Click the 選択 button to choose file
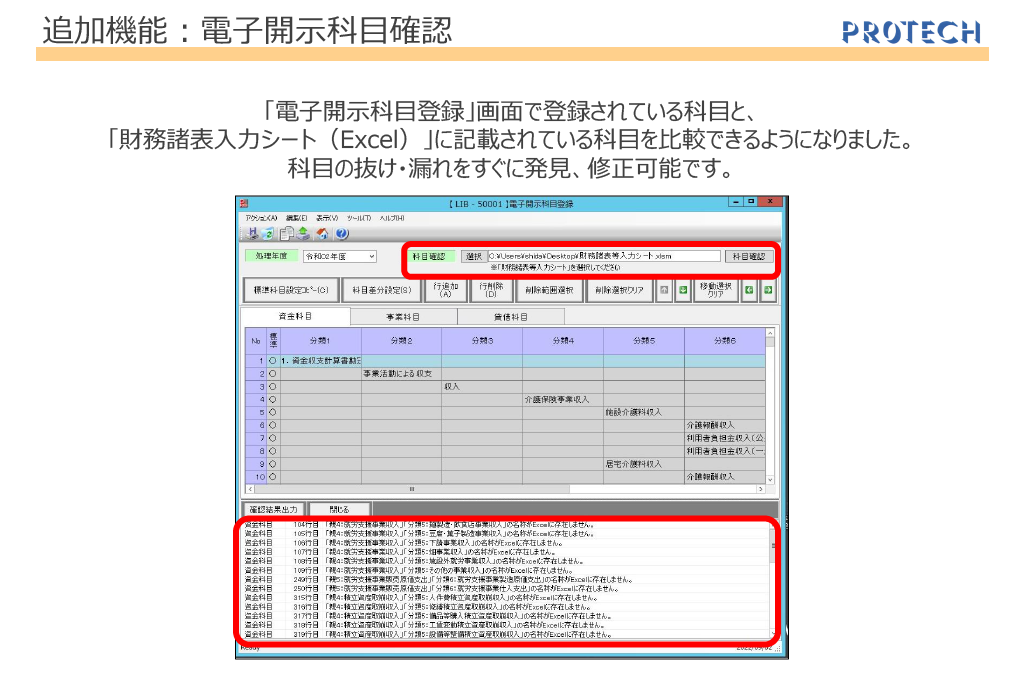Image resolution: width=1024 pixels, height=678 pixels. pyautogui.click(x=473, y=256)
